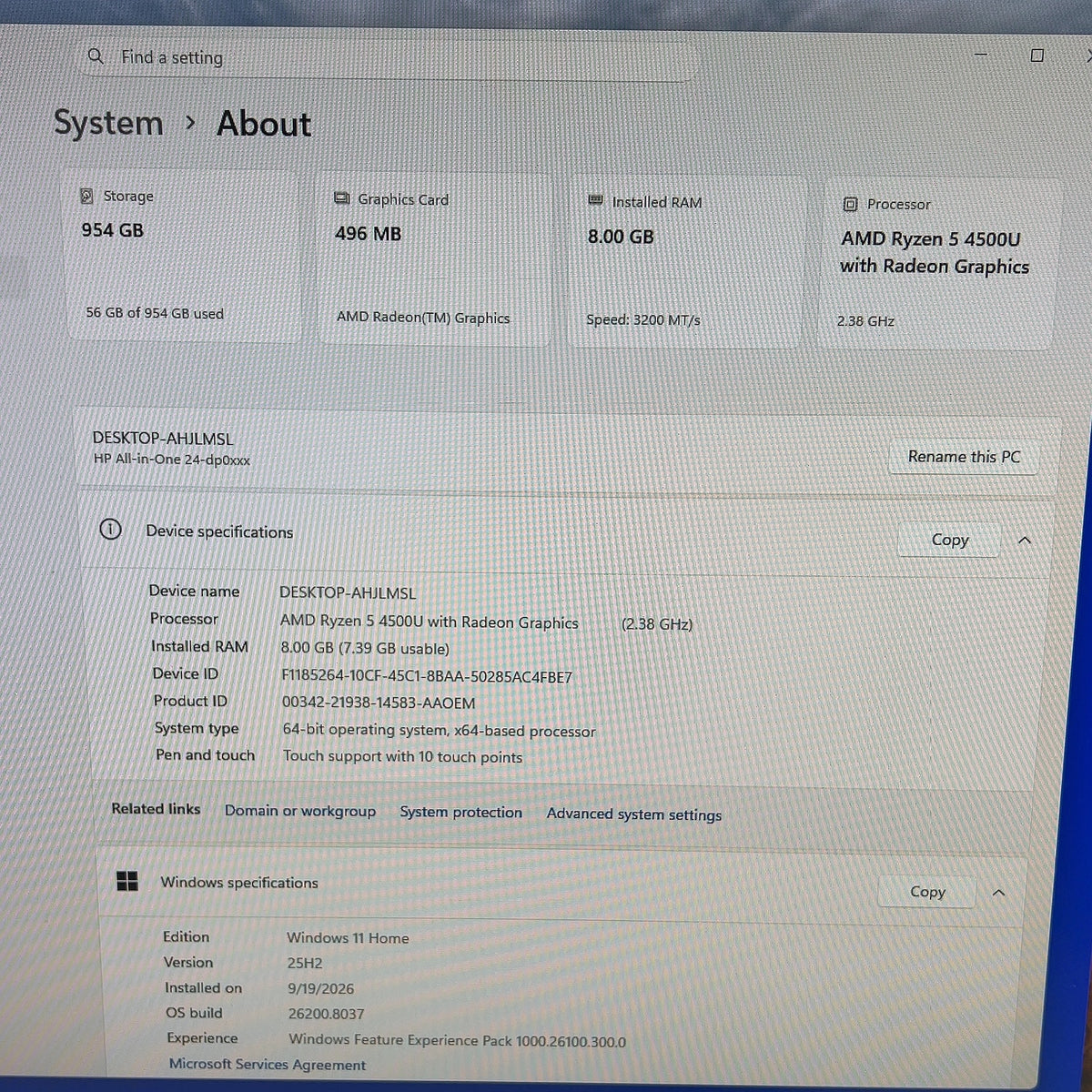Open Microsoft Services Agreement link
Screen dimensions: 1092x1092
click(268, 1065)
